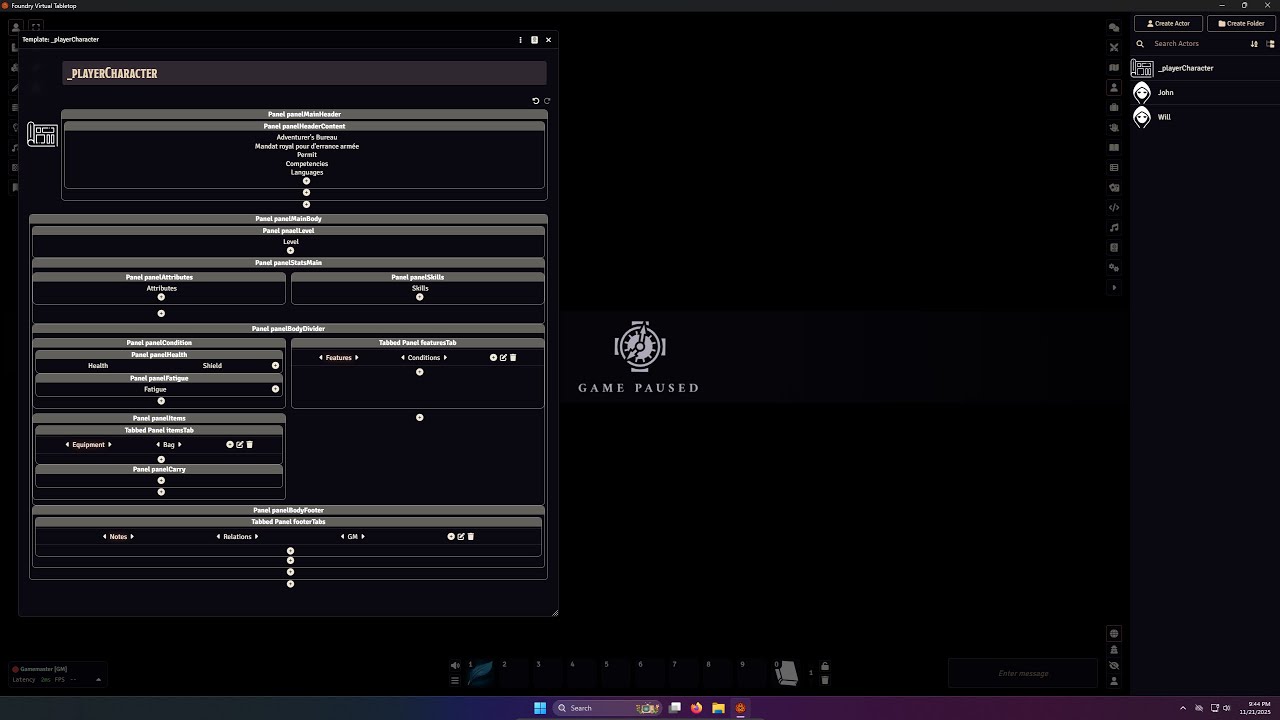Open the Combat Encounters sidebar tab

pos(1114,47)
